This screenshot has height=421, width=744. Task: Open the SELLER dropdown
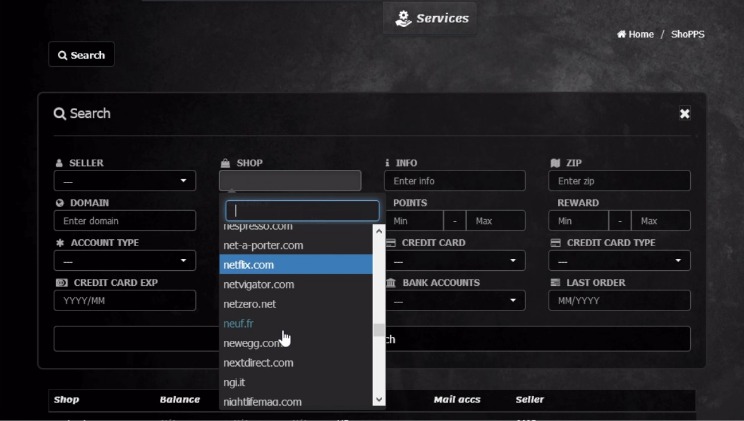click(x=125, y=181)
